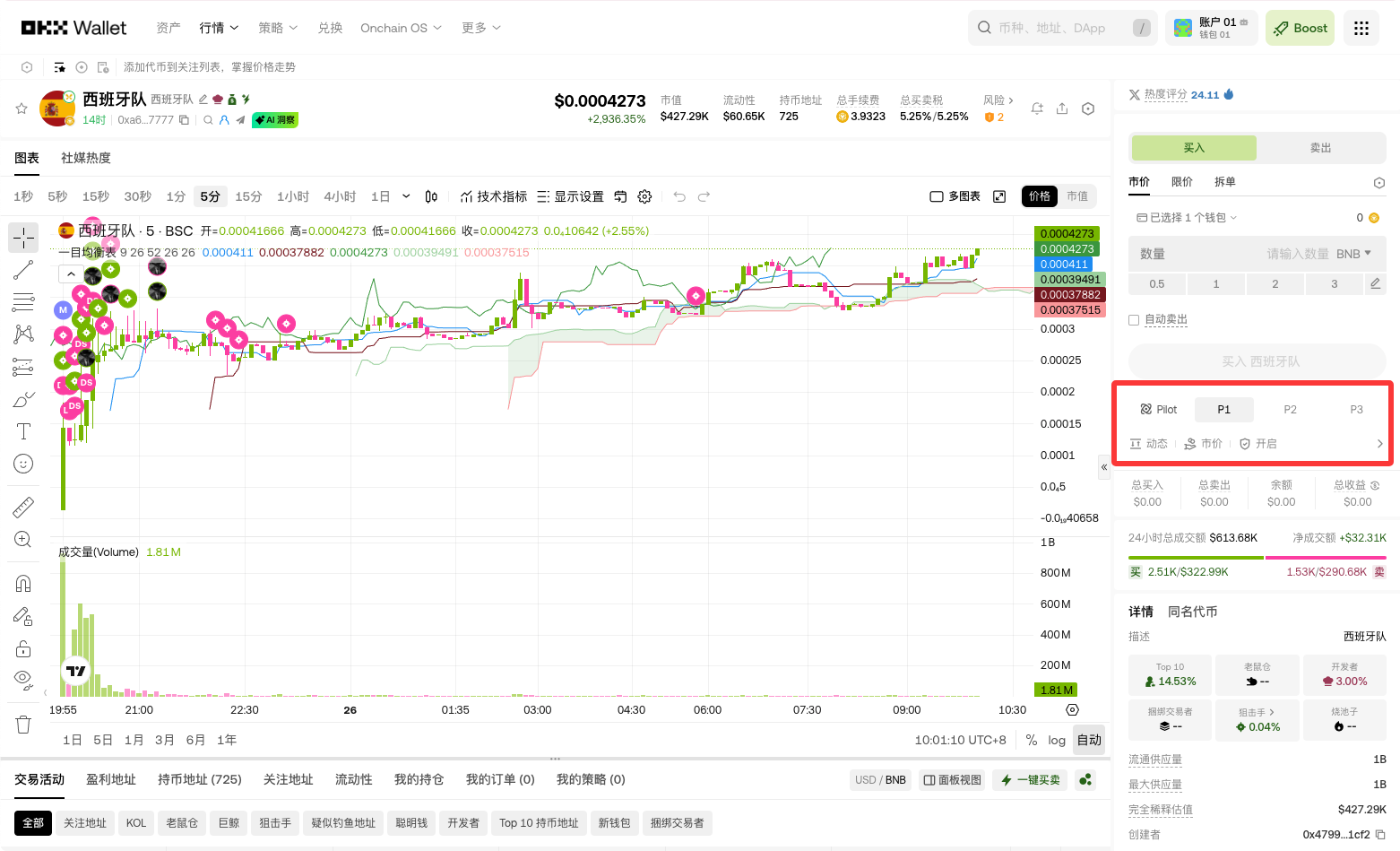The image size is (1400, 851).
Task: Select the 15分 timeframe
Action: tap(248, 196)
